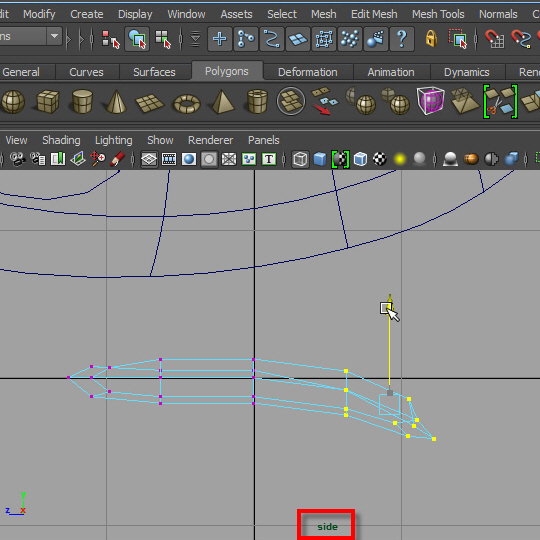
Task: Open the Edit Mesh menu
Action: click(374, 14)
